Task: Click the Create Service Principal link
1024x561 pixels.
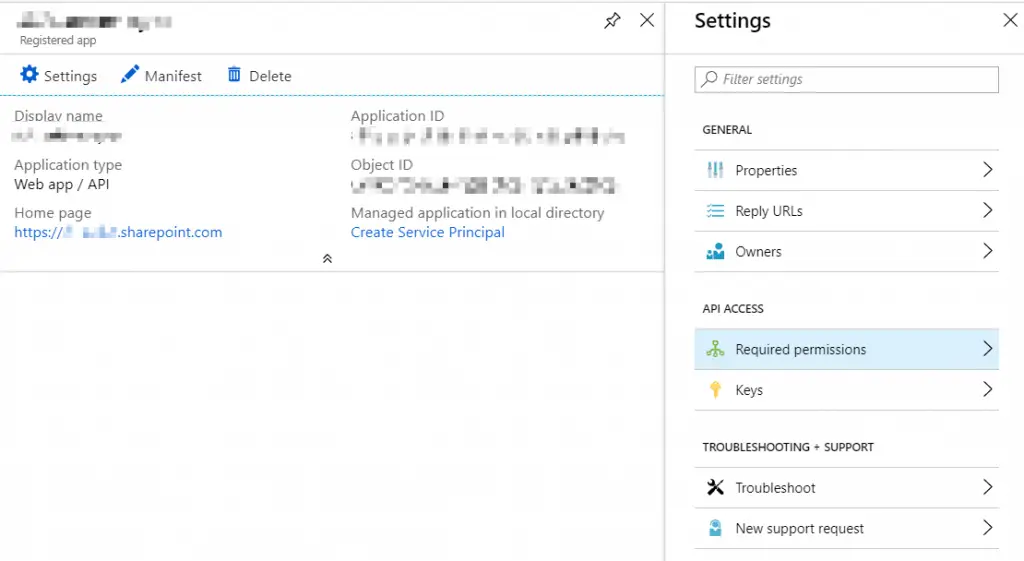Action: [427, 232]
